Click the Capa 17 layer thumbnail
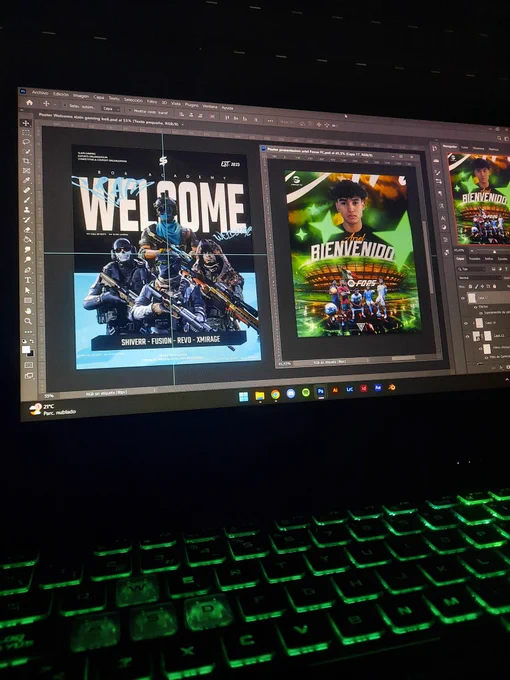 pyautogui.click(x=472, y=298)
